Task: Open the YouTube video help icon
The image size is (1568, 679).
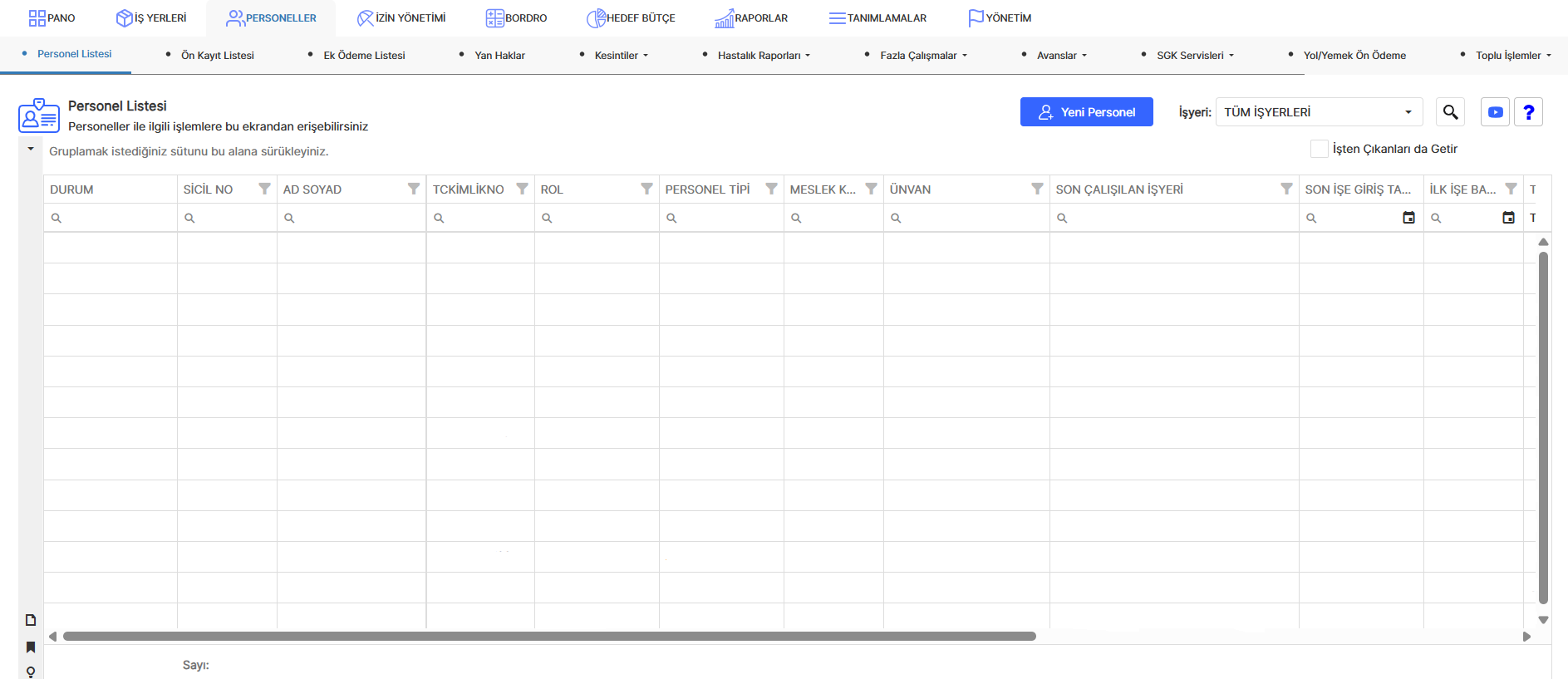Action: pos(1495,112)
